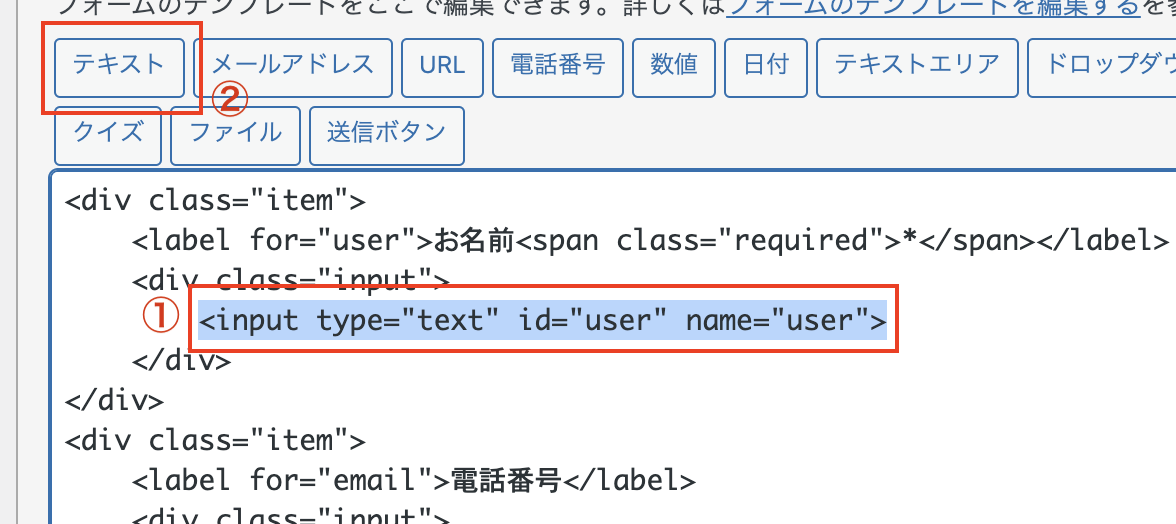Select the 数値 tag button

coord(674,66)
